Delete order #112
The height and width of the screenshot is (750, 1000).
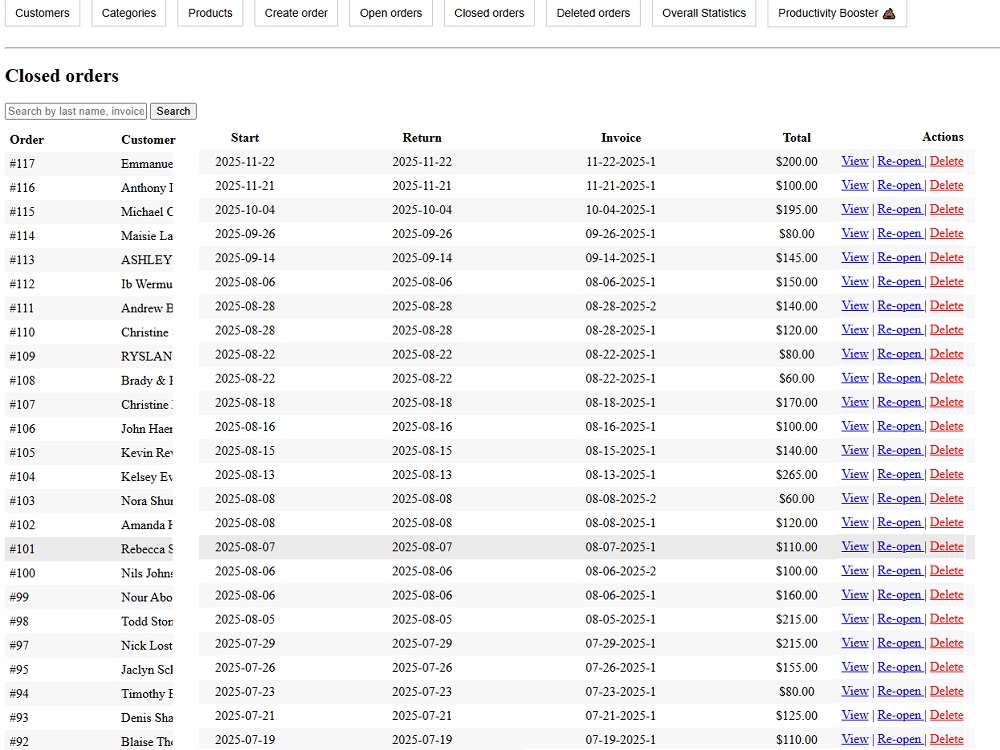pyautogui.click(x=946, y=281)
